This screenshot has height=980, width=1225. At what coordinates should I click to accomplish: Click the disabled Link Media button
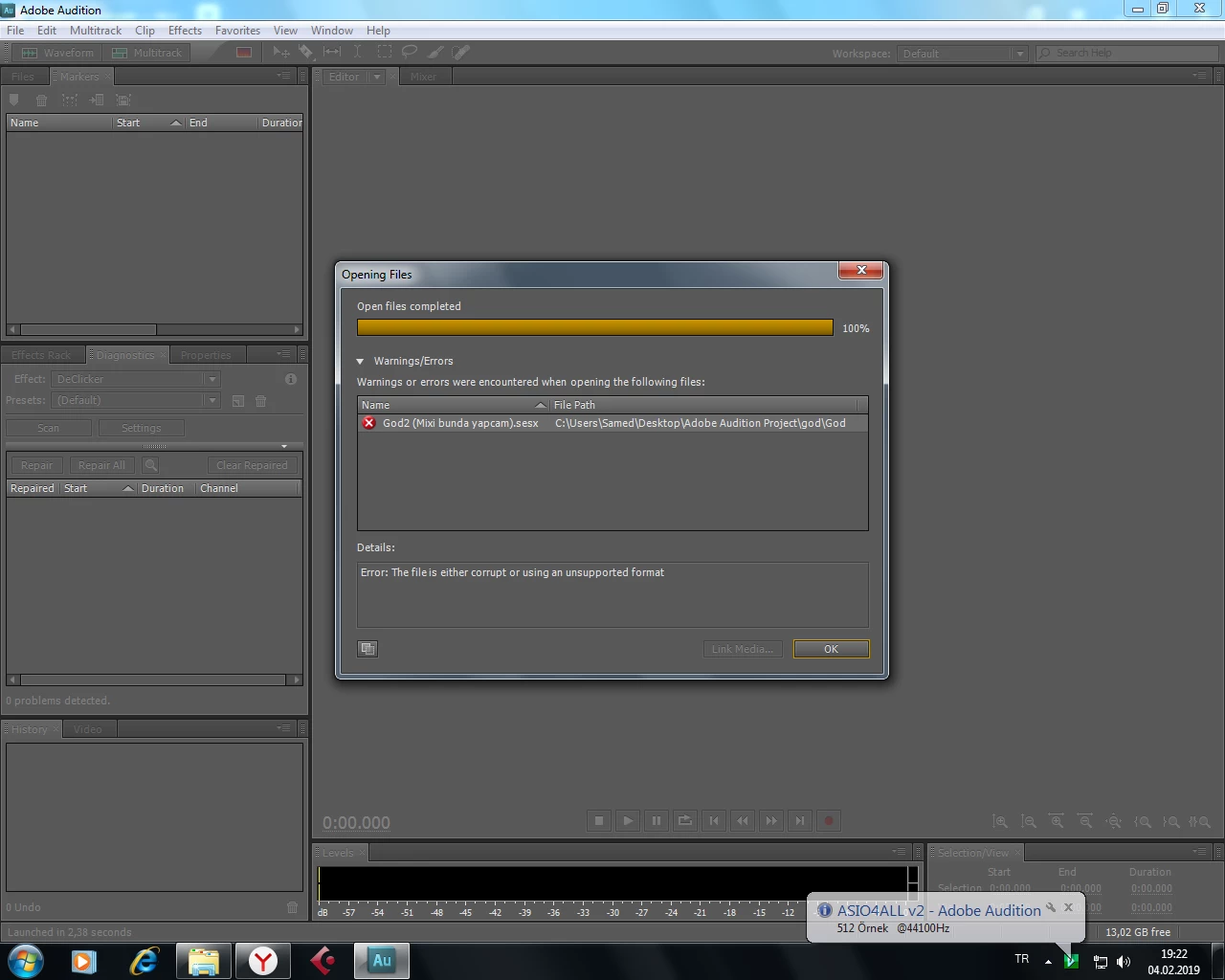pyautogui.click(x=743, y=649)
